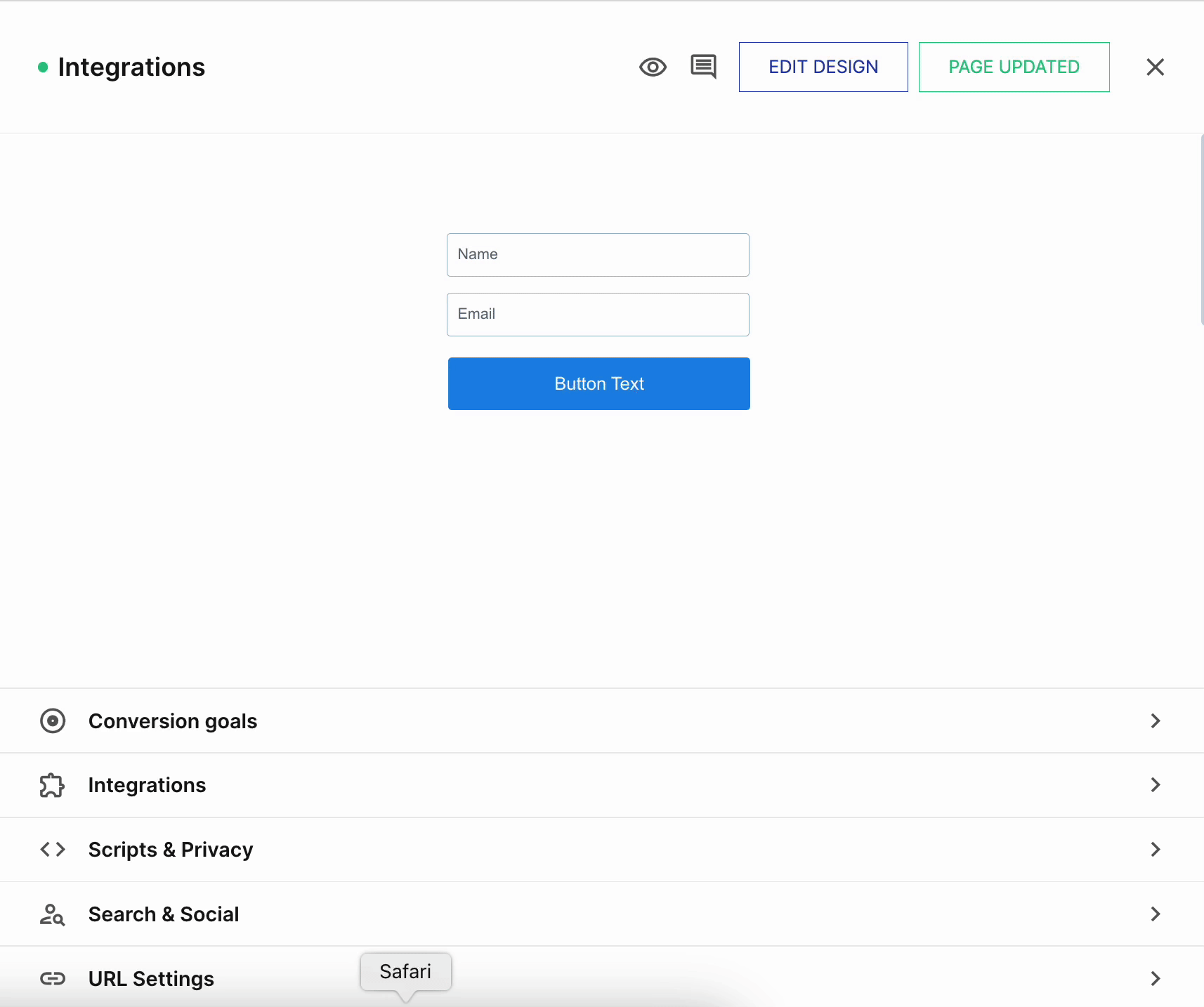This screenshot has width=1204, height=1007.
Task: Expand Search & Social chevron
Action: [1155, 914]
